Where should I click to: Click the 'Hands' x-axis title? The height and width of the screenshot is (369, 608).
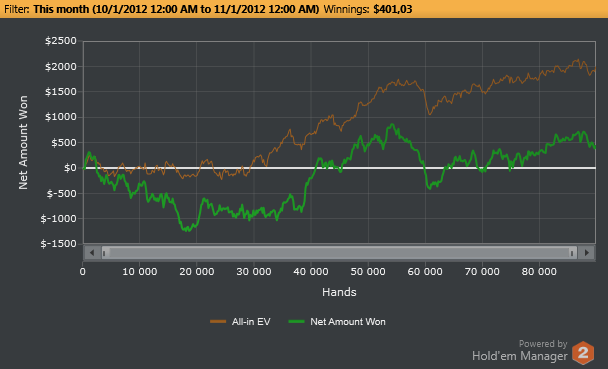point(339,292)
